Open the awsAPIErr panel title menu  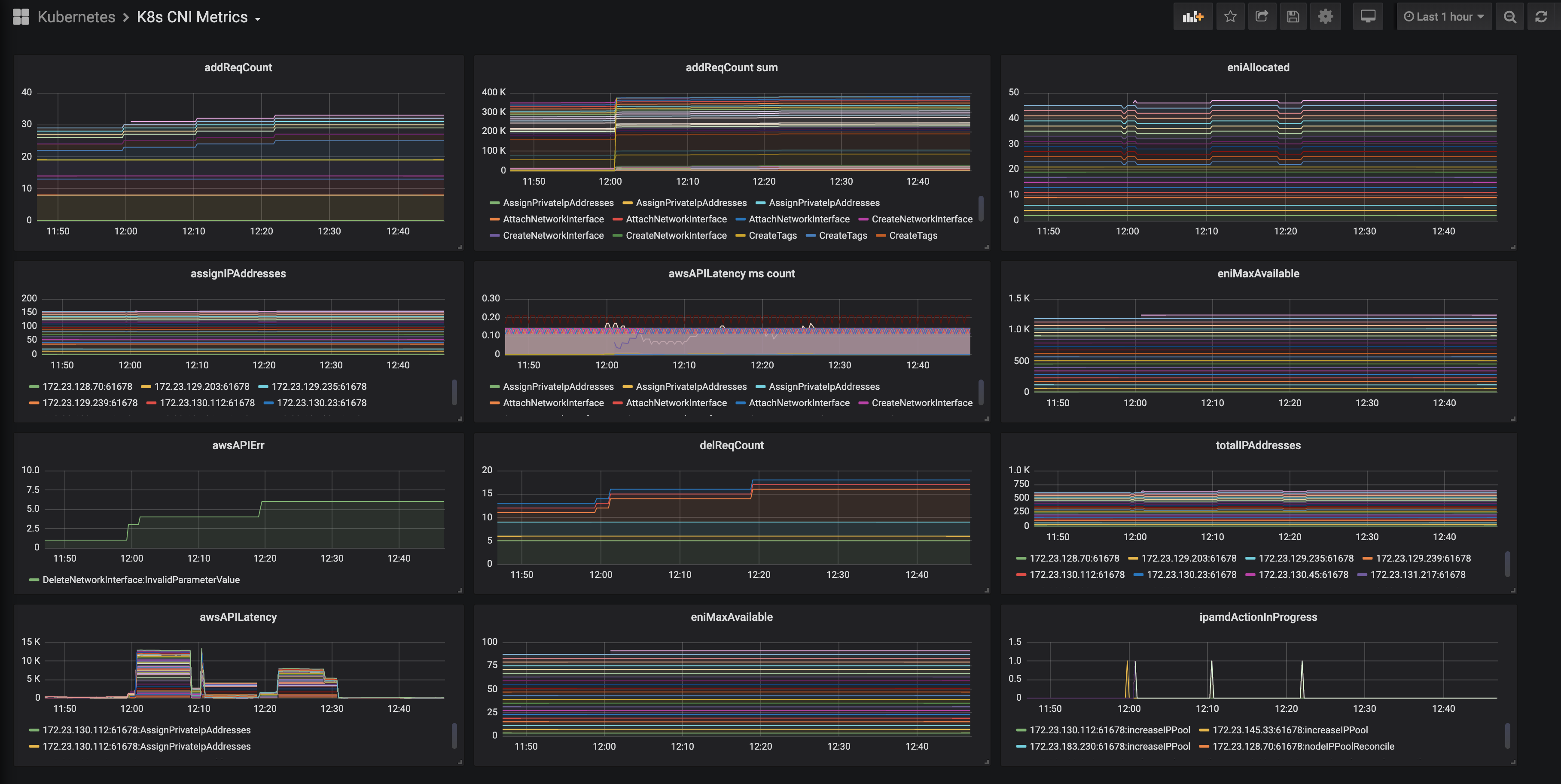[238, 445]
